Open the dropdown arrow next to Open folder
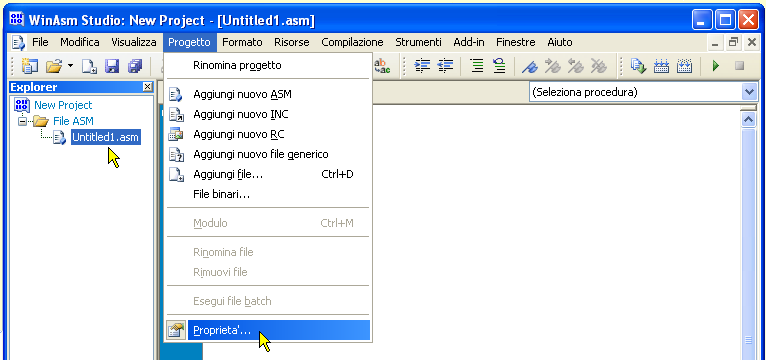This screenshot has width=766, height=360. tap(70, 65)
